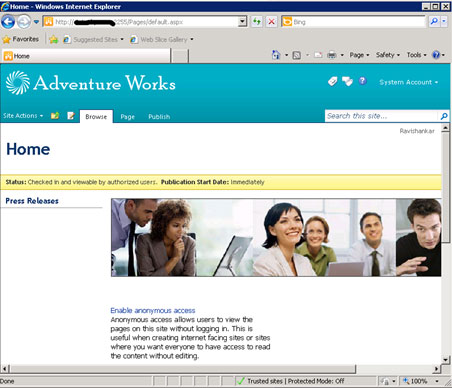
Task: Click the address bar URL field
Action: tap(142, 22)
